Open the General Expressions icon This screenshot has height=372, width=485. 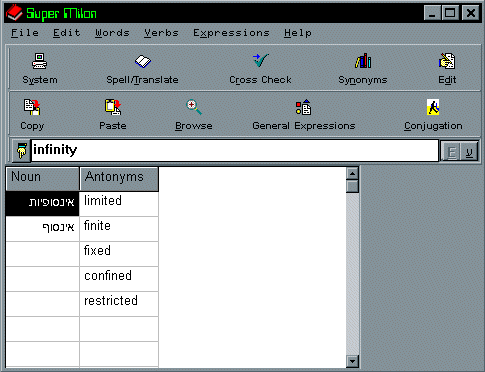pos(303,107)
